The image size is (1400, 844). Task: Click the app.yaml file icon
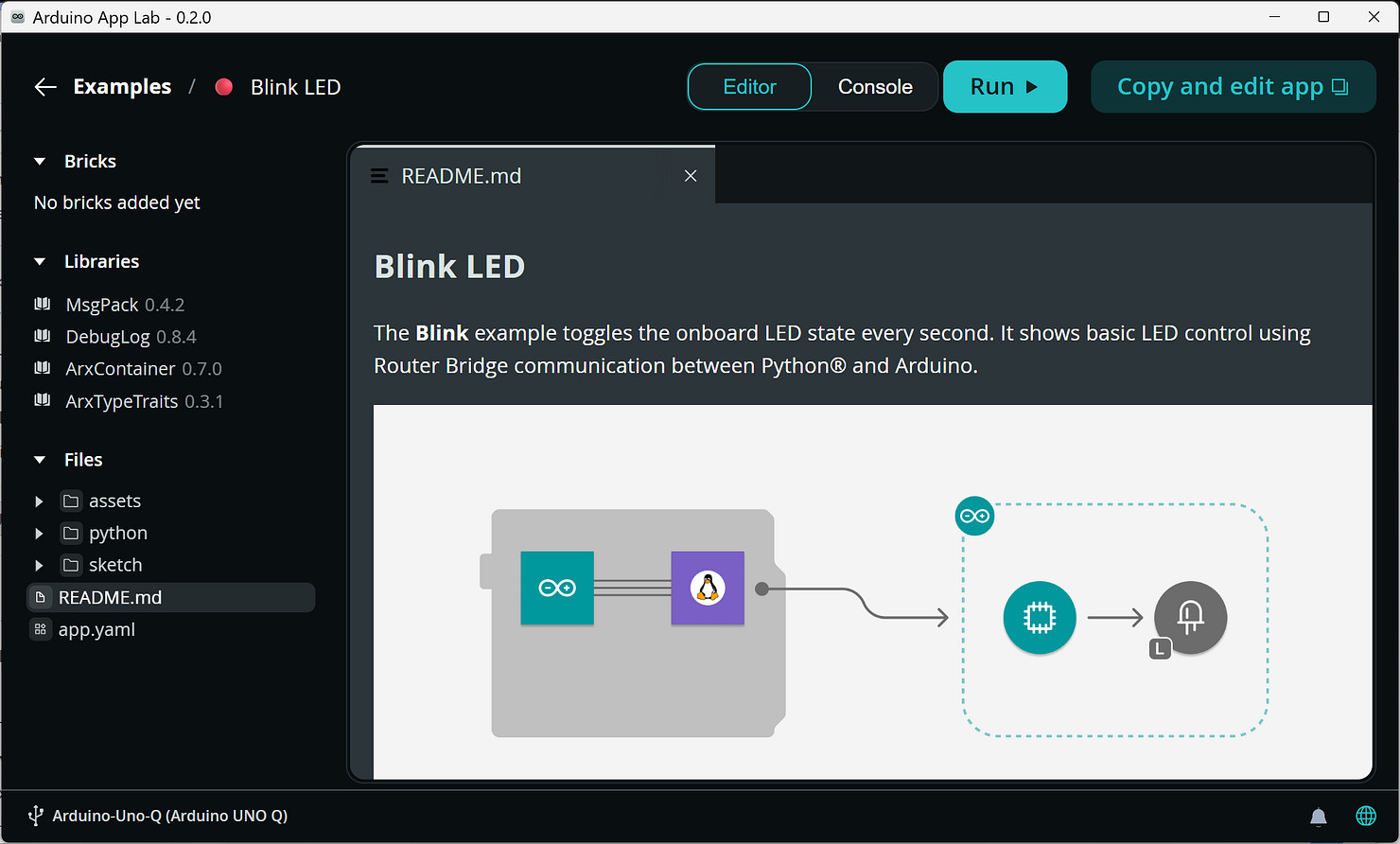[x=40, y=629]
